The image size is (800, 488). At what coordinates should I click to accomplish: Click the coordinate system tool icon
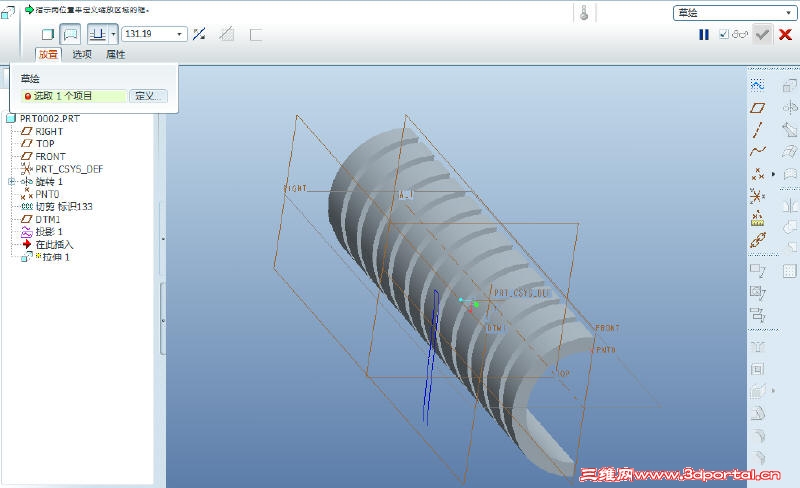[758, 196]
